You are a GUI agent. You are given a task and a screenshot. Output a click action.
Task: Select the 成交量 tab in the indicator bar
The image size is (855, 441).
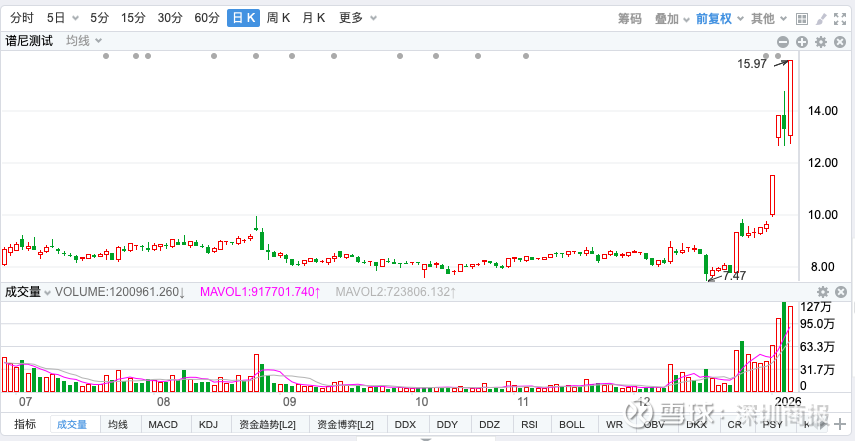[x=72, y=425]
